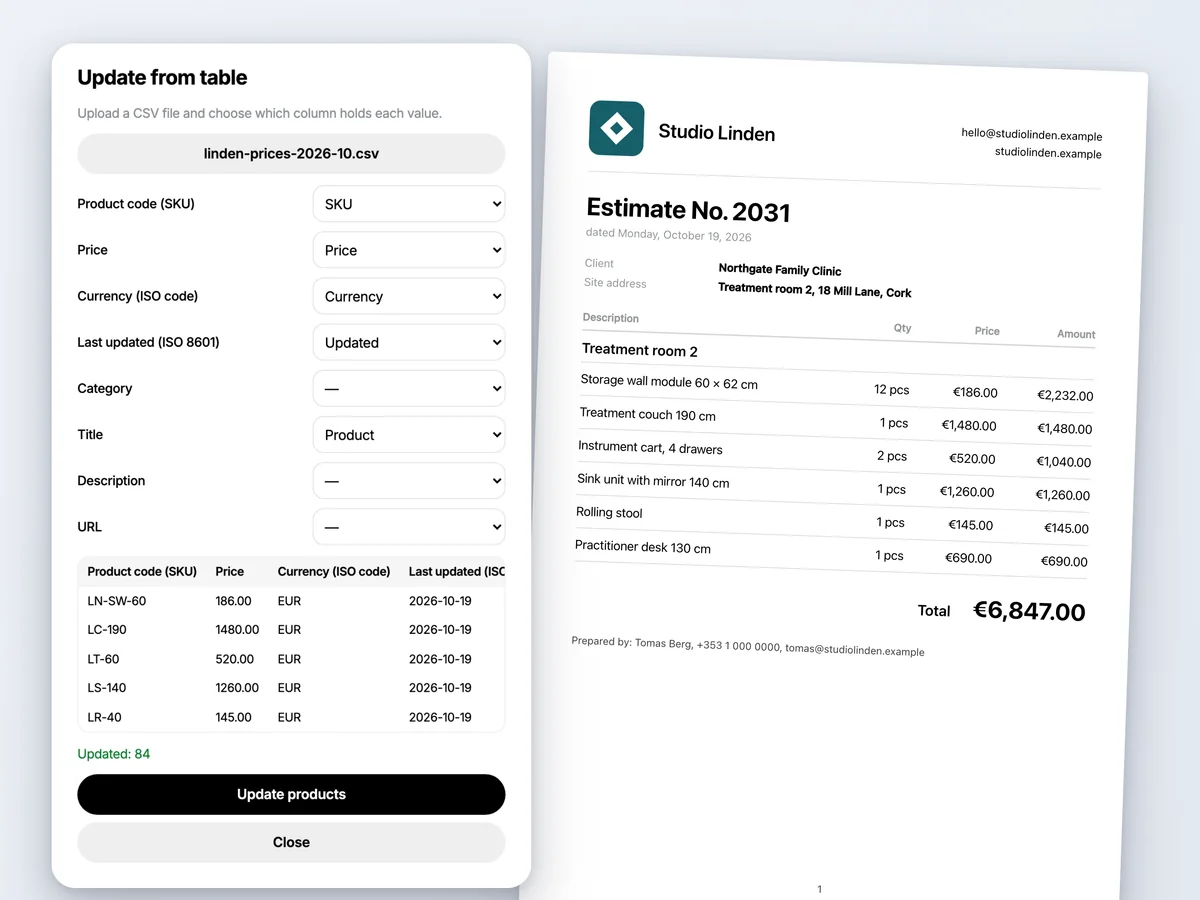This screenshot has width=1200, height=900.
Task: Click the 'Update from table' dialog title
Action: (x=162, y=78)
